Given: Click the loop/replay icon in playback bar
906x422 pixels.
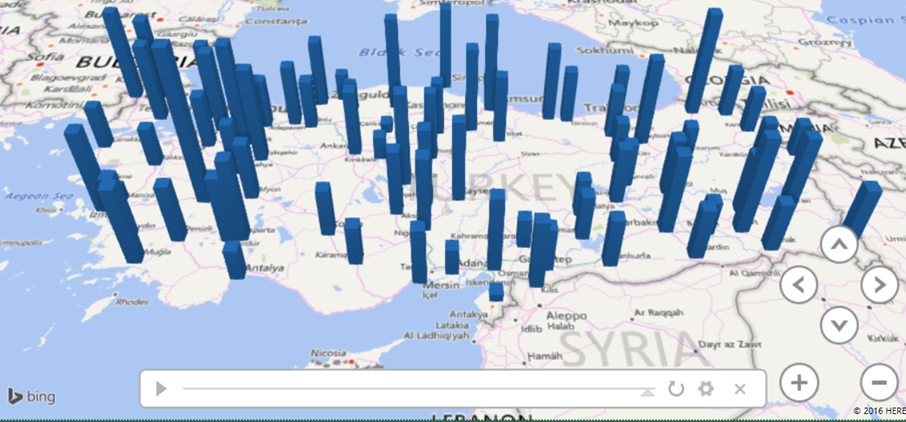Looking at the screenshot, I should click(x=676, y=389).
